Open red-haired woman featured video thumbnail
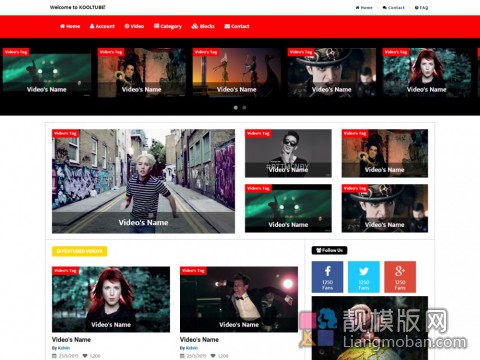Image resolution: width=480 pixels, height=360 pixels. click(111, 299)
